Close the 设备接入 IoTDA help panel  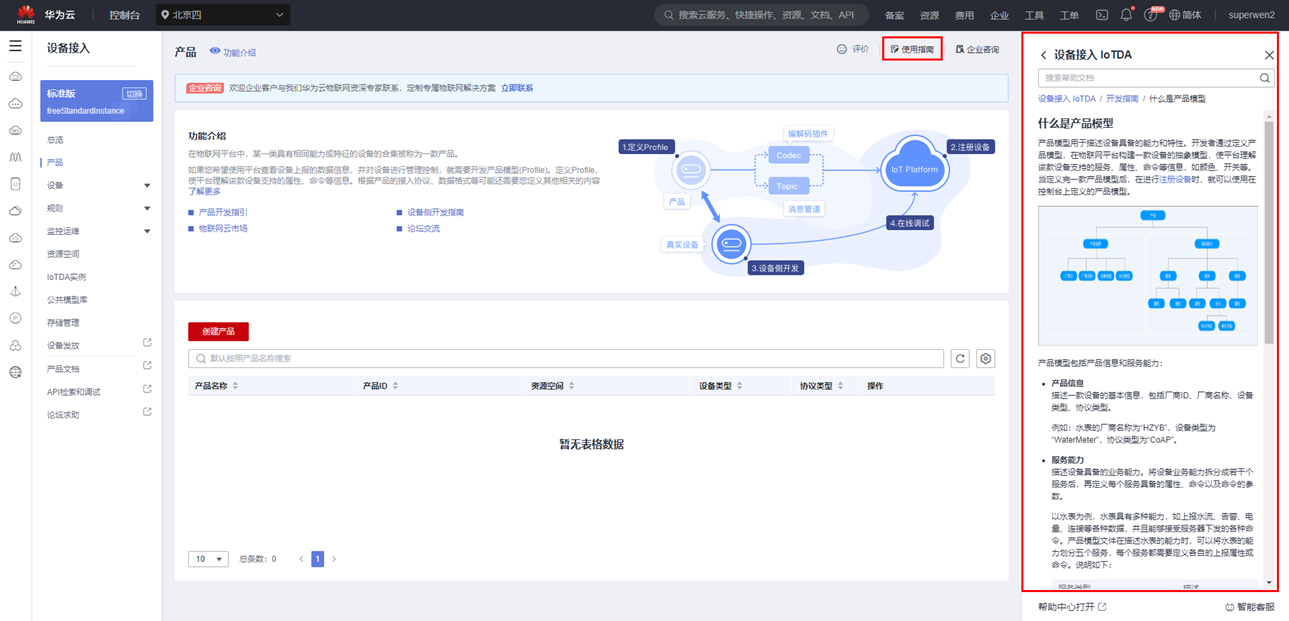(1269, 56)
